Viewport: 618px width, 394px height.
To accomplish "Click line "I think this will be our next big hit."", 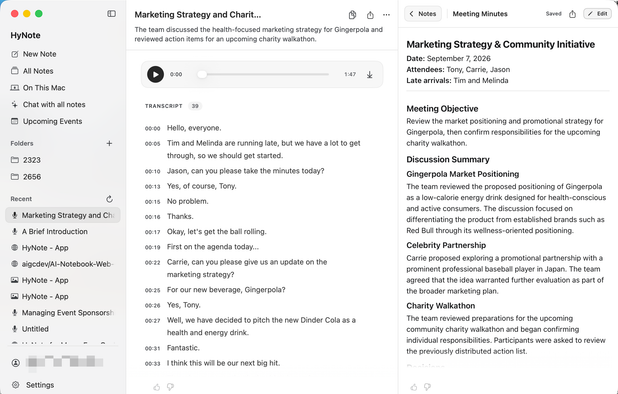I will click(223, 363).
